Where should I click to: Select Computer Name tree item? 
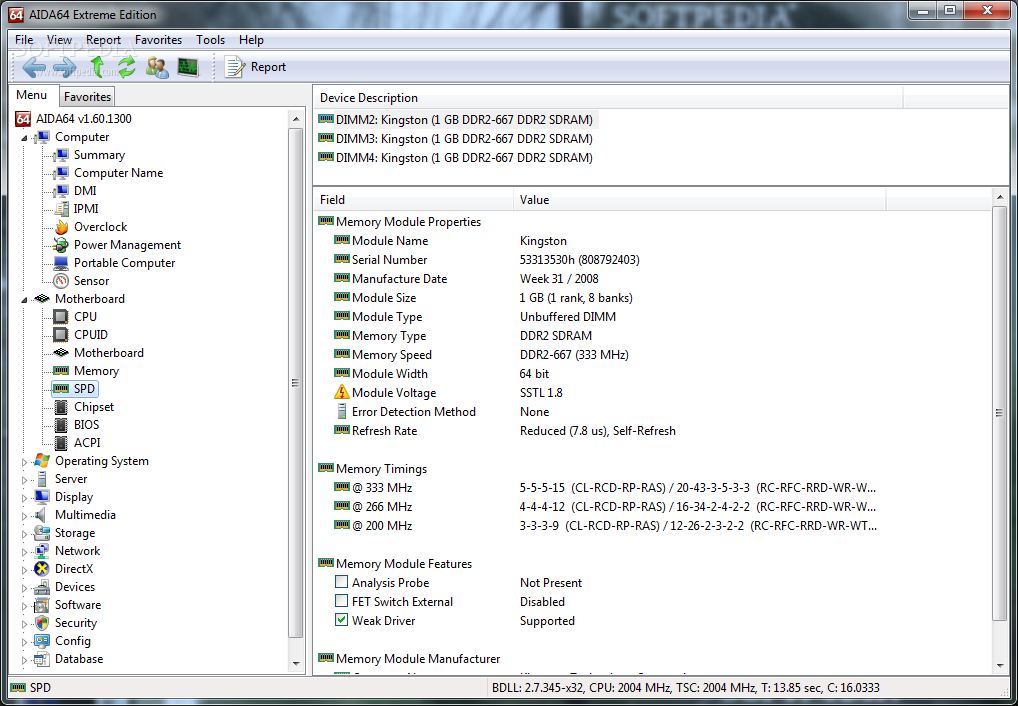(118, 173)
